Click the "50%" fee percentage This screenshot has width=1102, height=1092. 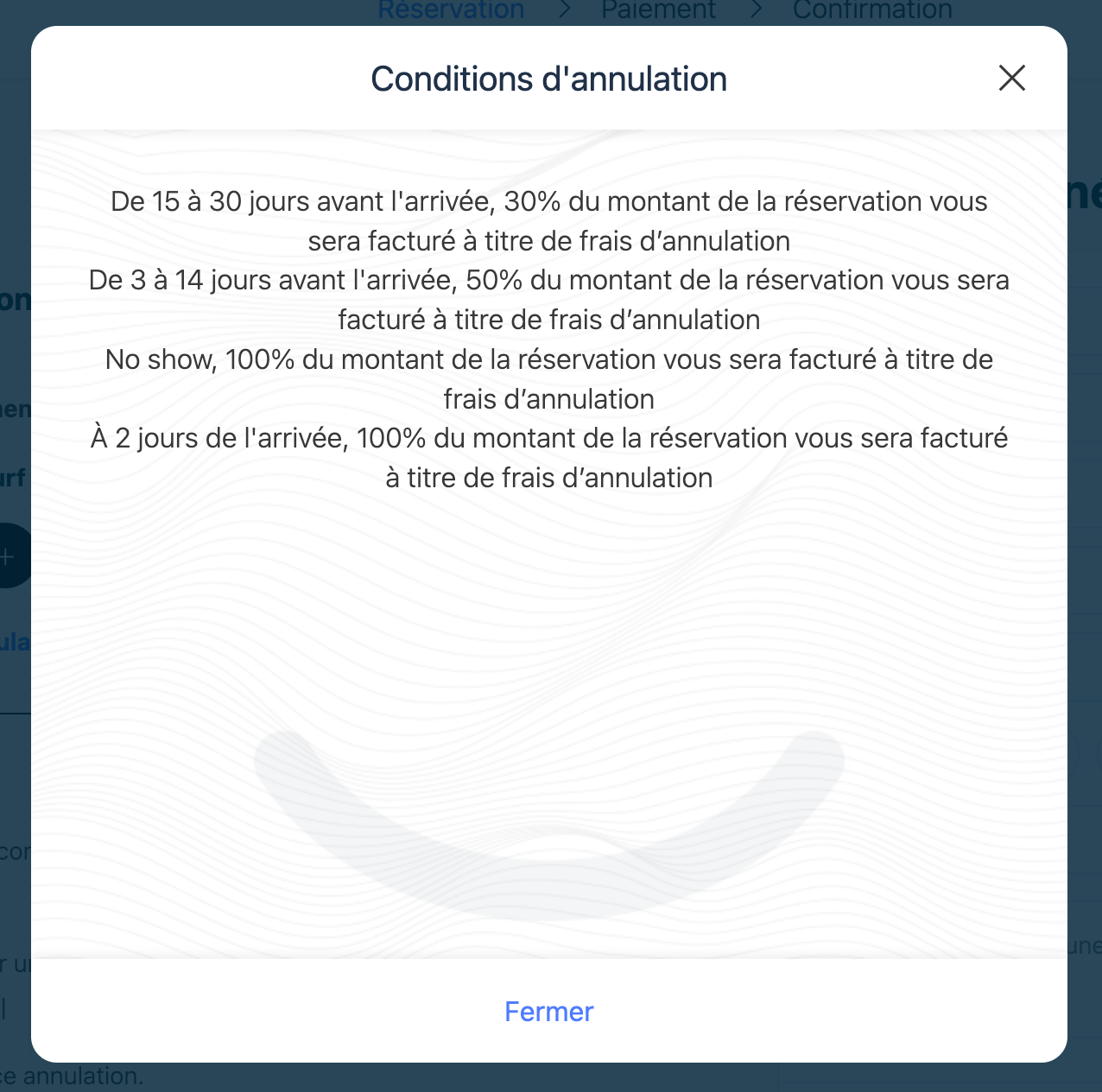pos(494,280)
